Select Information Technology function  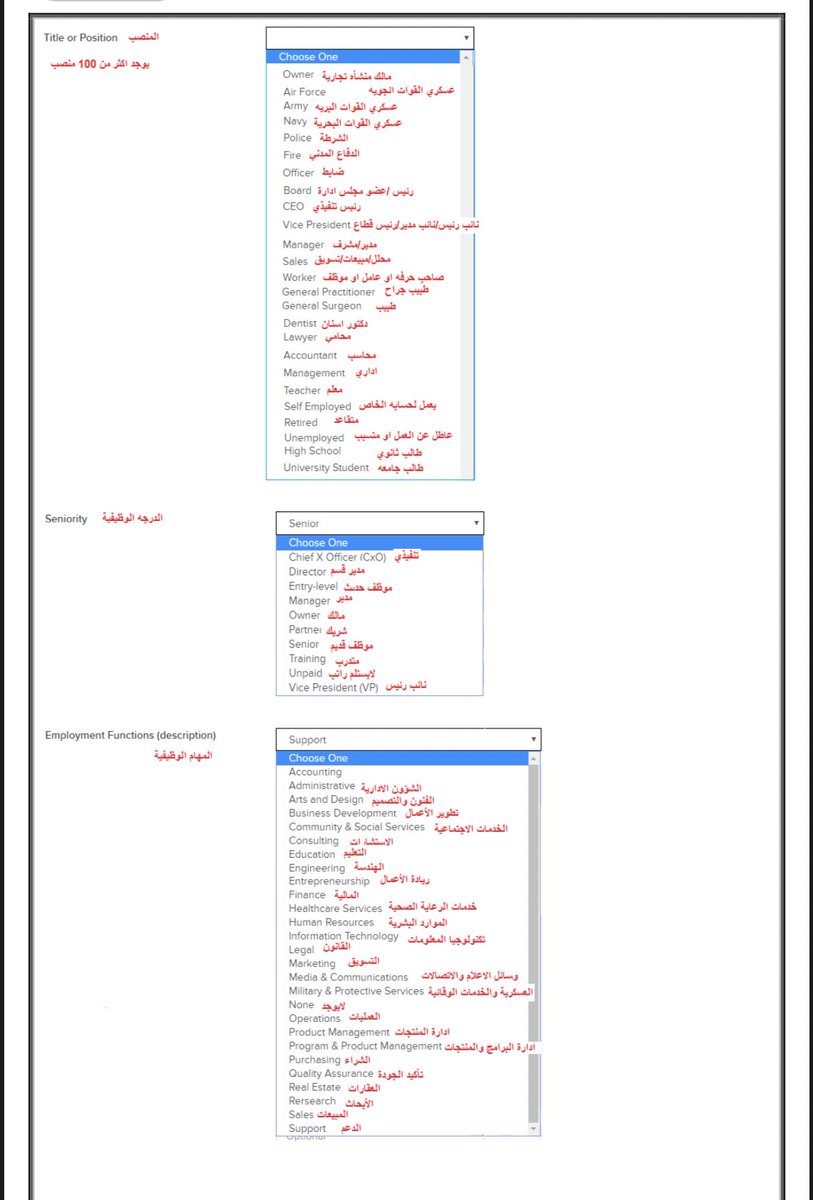(344, 936)
